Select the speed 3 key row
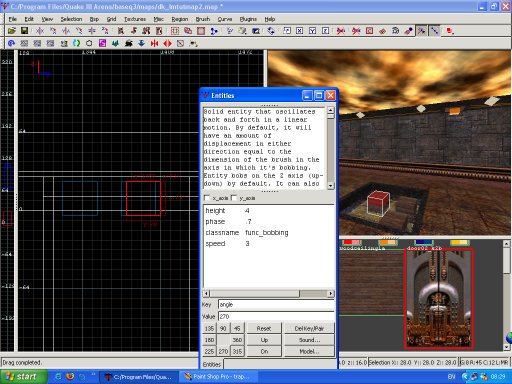 pyautogui.click(x=268, y=244)
